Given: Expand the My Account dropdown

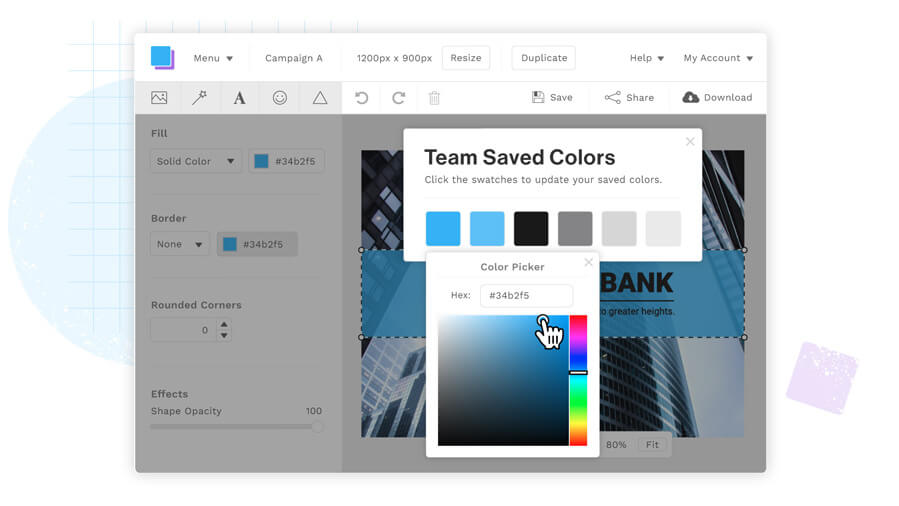Looking at the screenshot, I should [718, 58].
